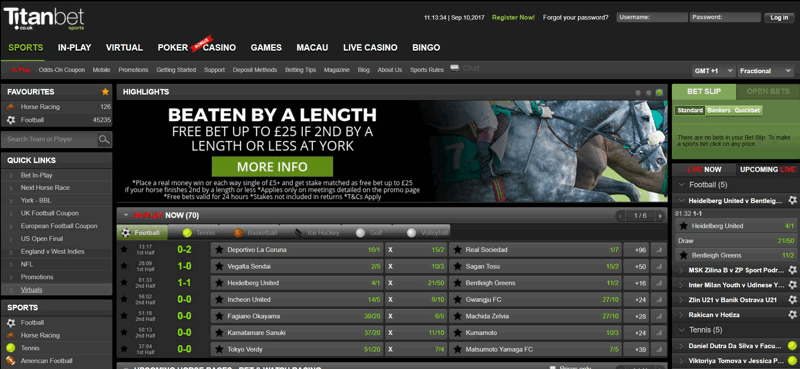Expand Rakican v Hotiza live match
This screenshot has width=800, height=369.
pyautogui.click(x=681, y=315)
